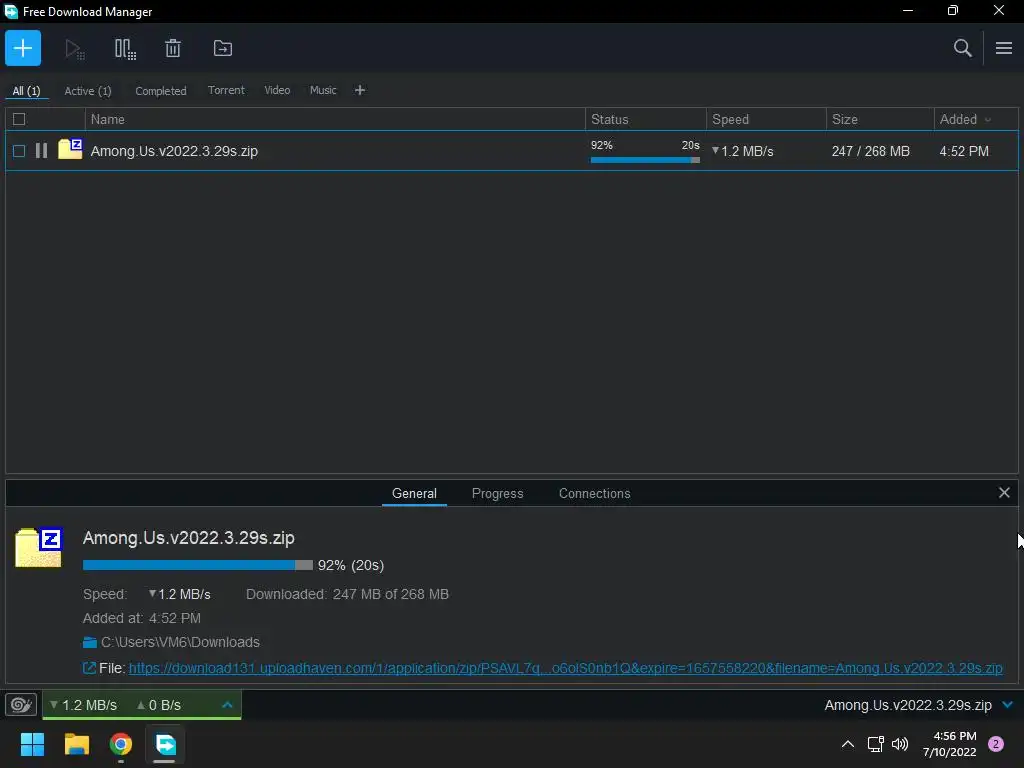Image resolution: width=1024 pixels, height=768 pixels.
Task: Click the blue Add download plus button
Action: (x=23, y=48)
